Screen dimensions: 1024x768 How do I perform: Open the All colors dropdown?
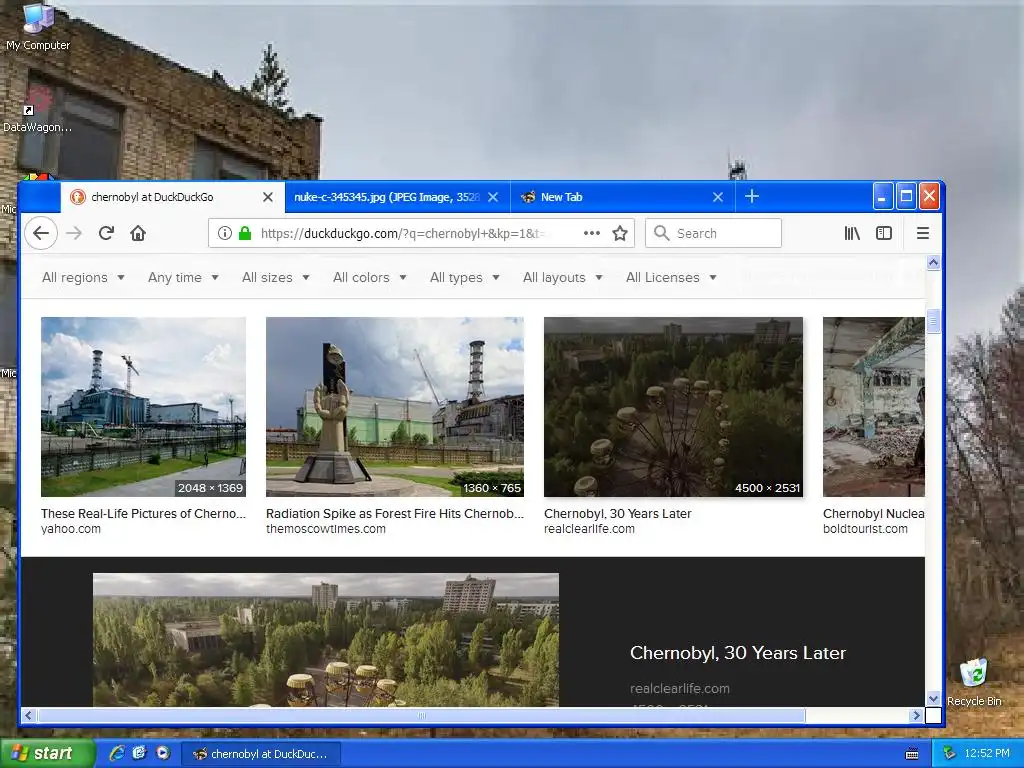(x=370, y=278)
